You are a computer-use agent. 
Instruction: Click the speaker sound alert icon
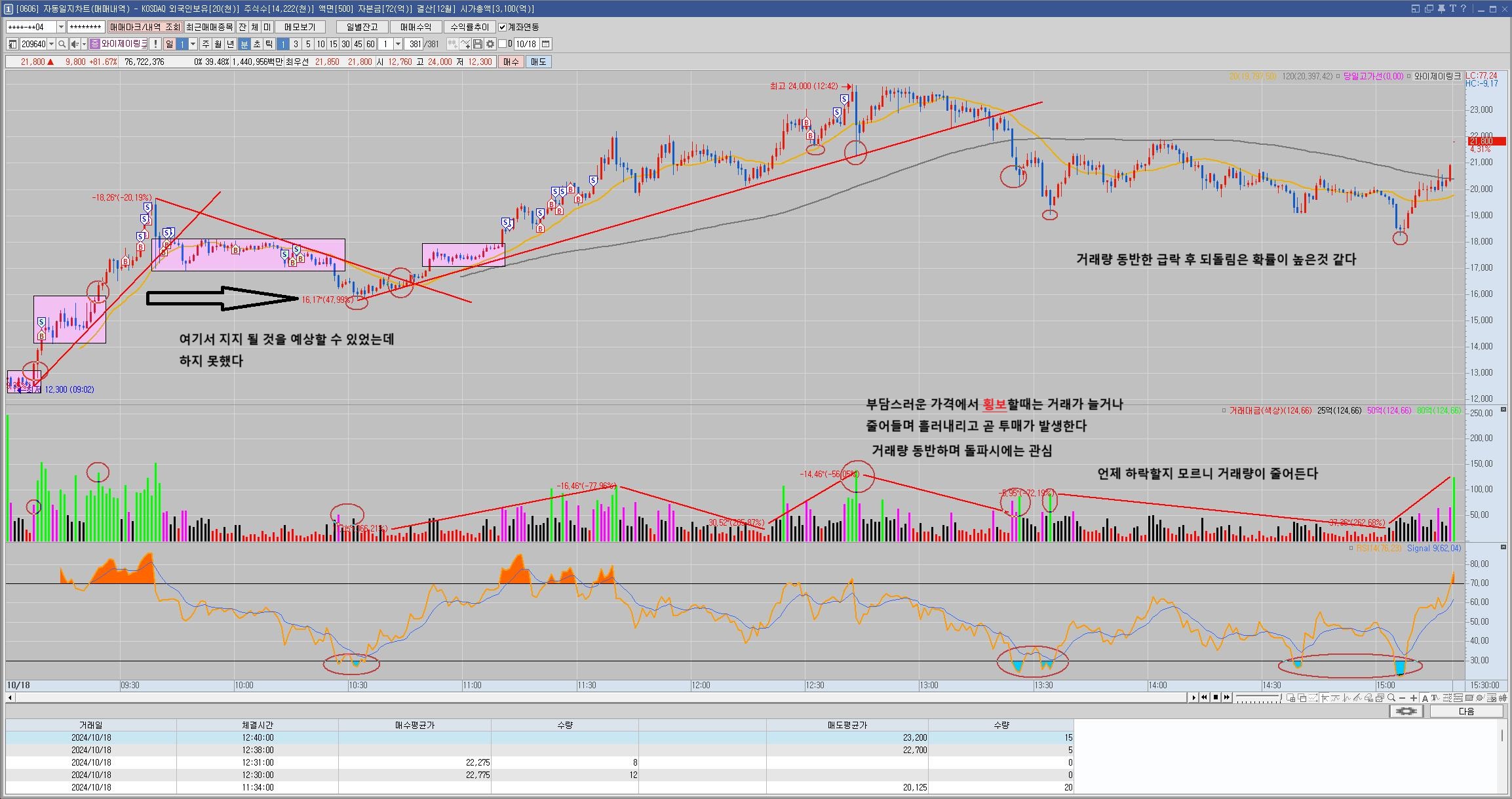75,44
